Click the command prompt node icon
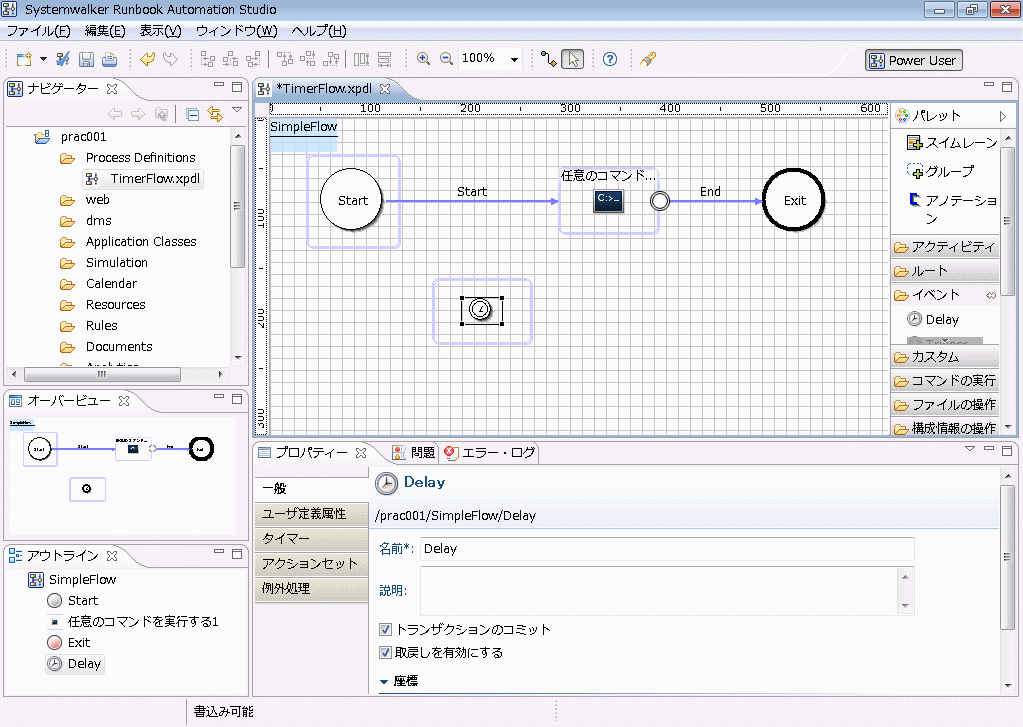 608,201
